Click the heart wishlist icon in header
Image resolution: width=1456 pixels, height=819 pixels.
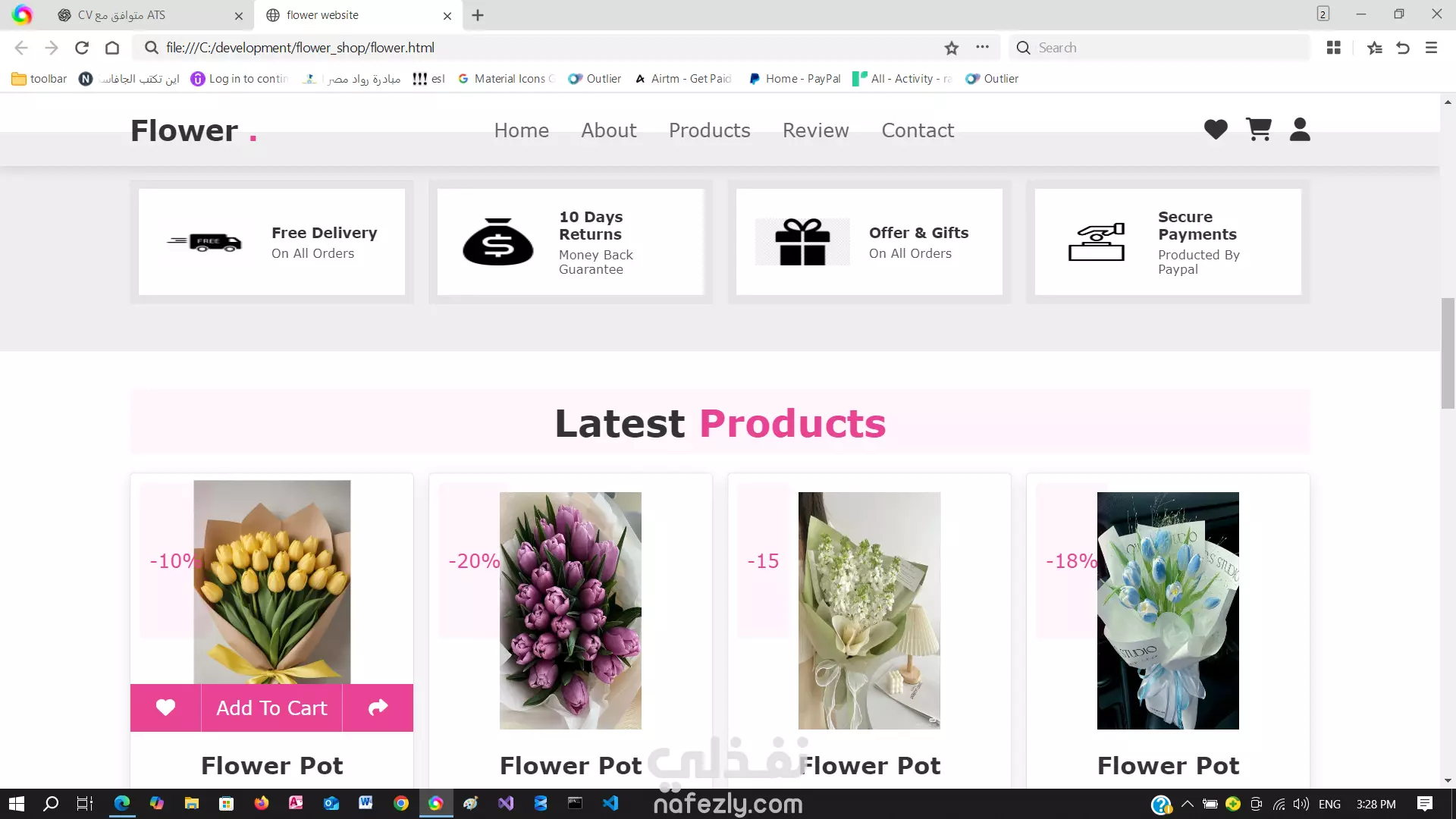pos(1216,130)
